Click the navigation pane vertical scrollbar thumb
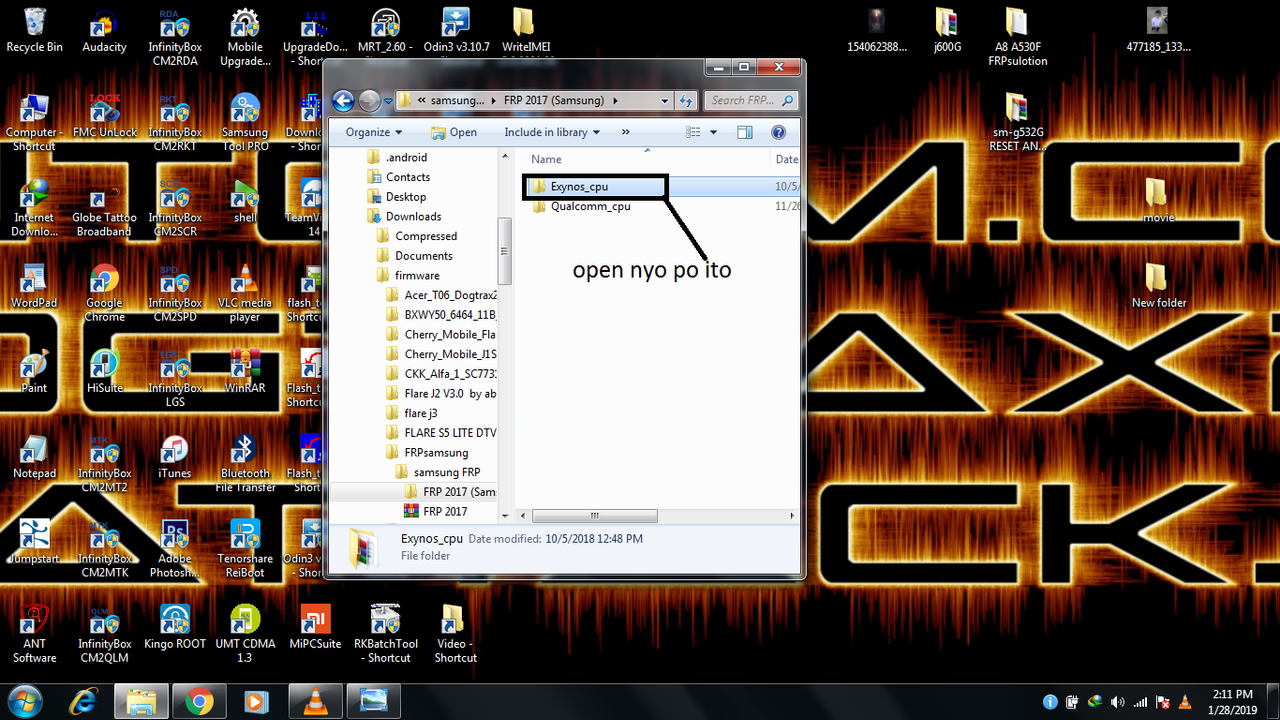Screen dimensions: 1280x720 (505, 251)
